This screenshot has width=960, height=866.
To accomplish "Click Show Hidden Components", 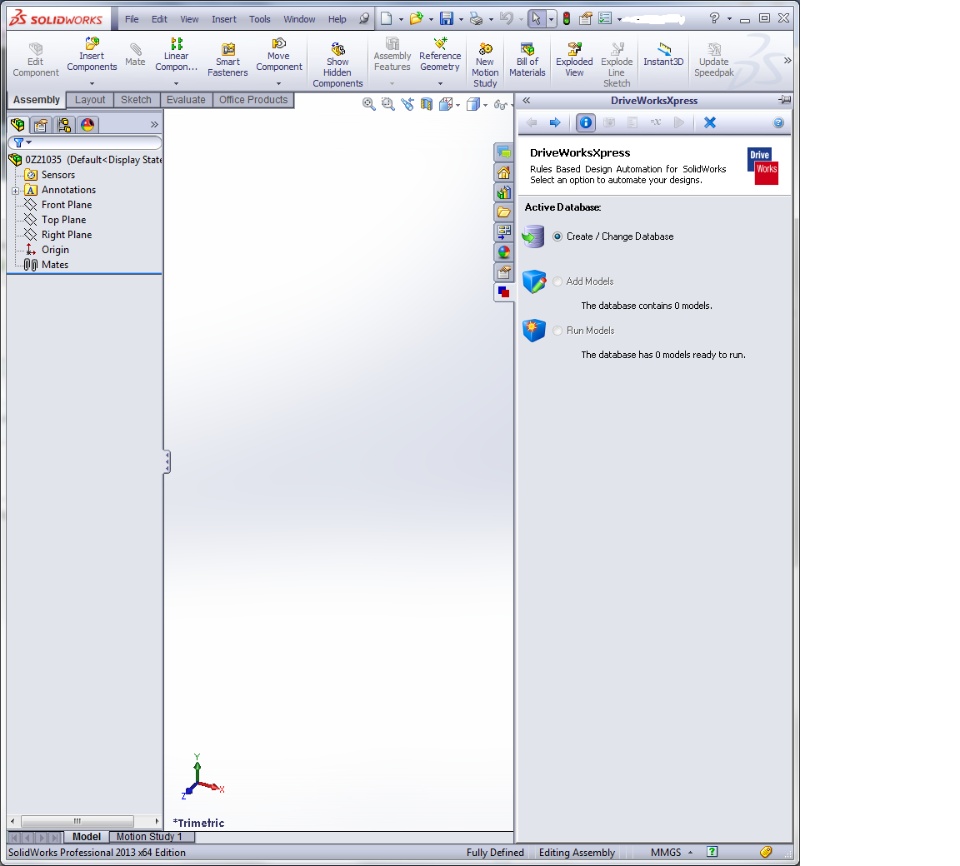I will pyautogui.click(x=337, y=65).
